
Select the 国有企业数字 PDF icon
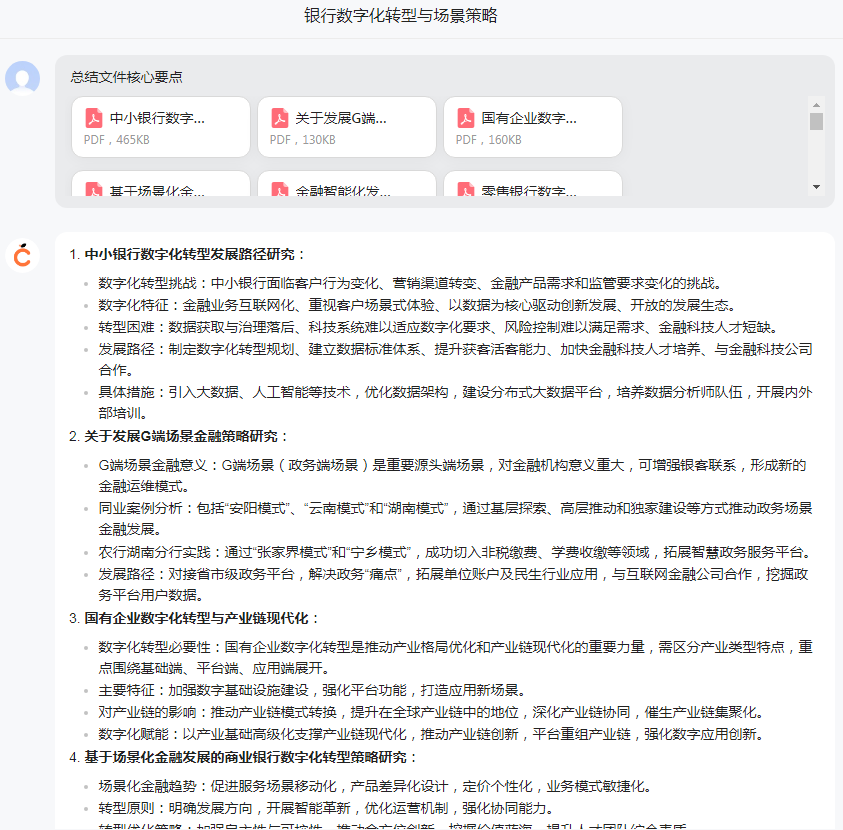point(466,118)
